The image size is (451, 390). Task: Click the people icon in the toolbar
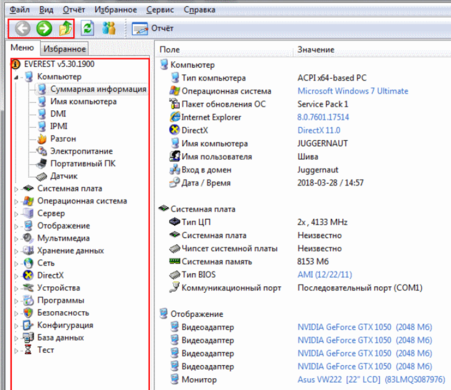109,28
